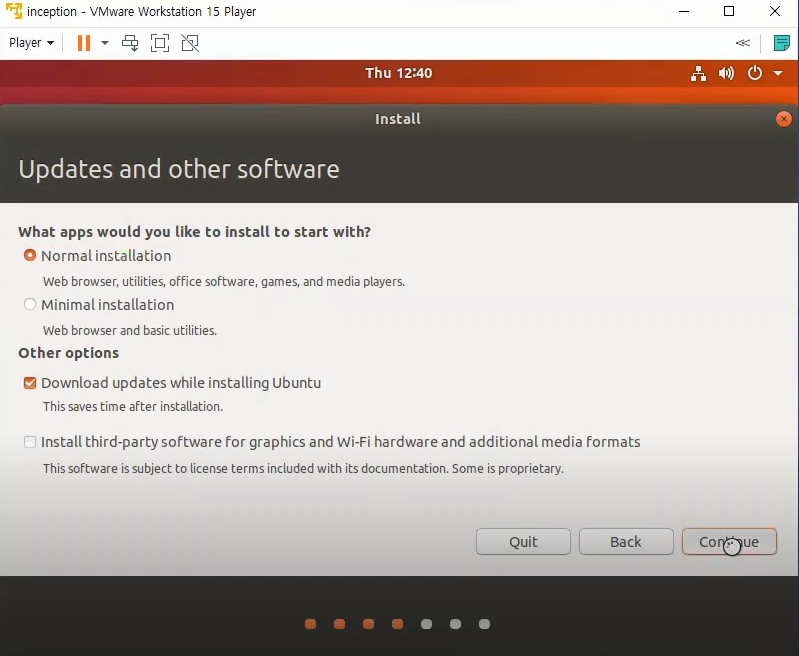Click the VMware Player app logo
The image size is (799, 656).
[x=14, y=11]
